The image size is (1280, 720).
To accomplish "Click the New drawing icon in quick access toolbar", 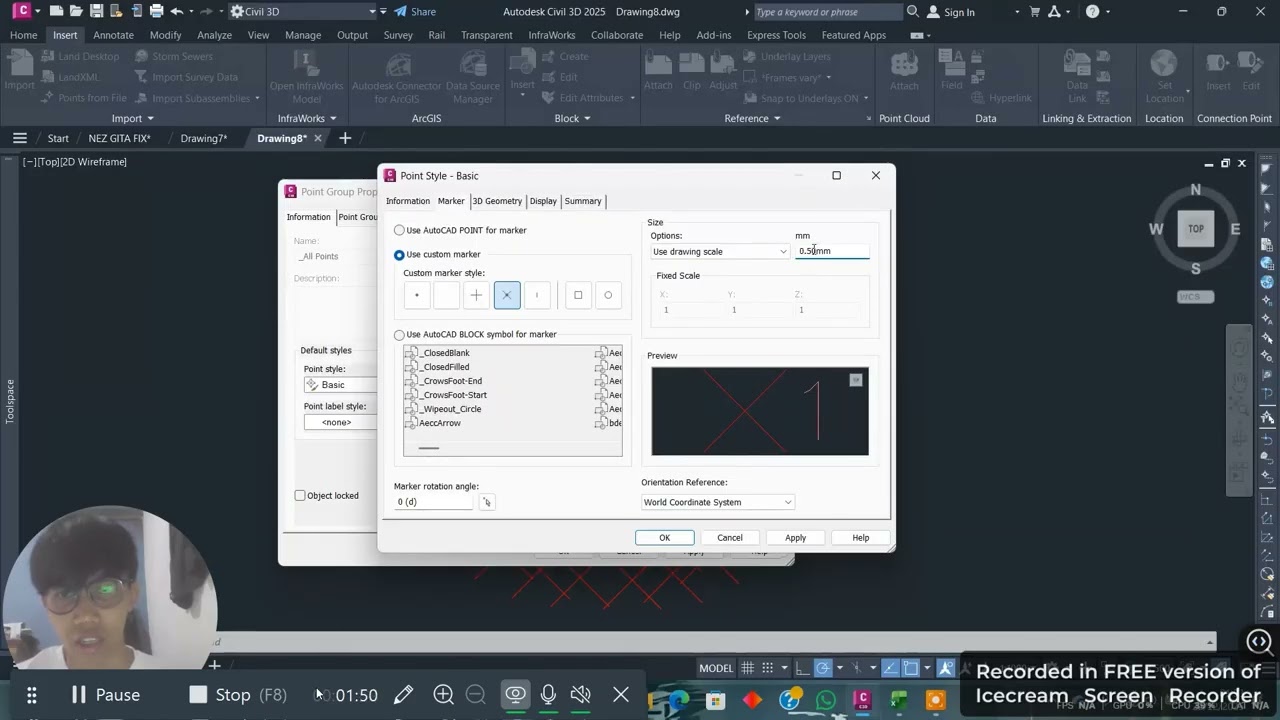I will tap(56, 12).
